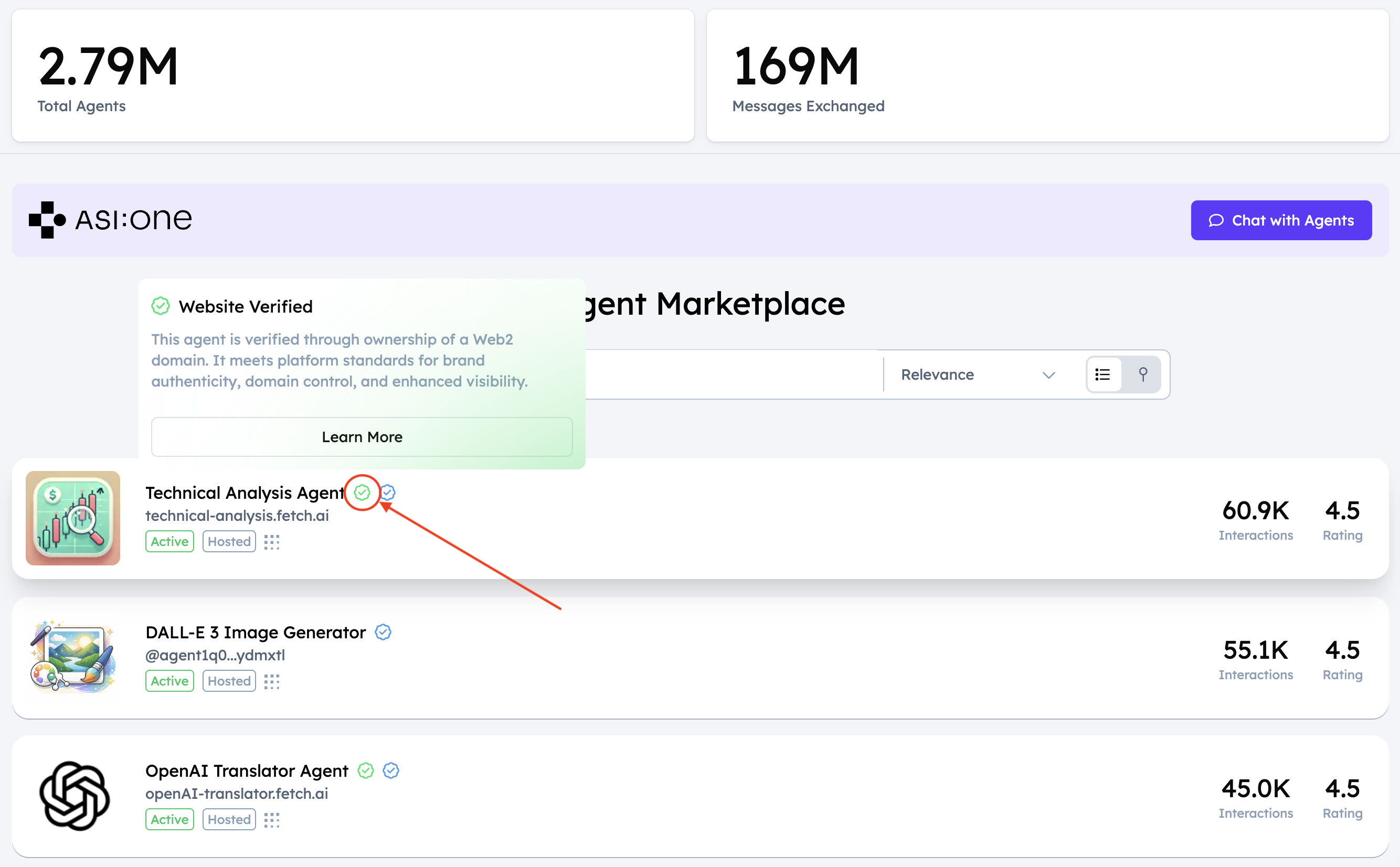Open the DALL-E 3 Image Generator title
1400x867 pixels.
256,632
